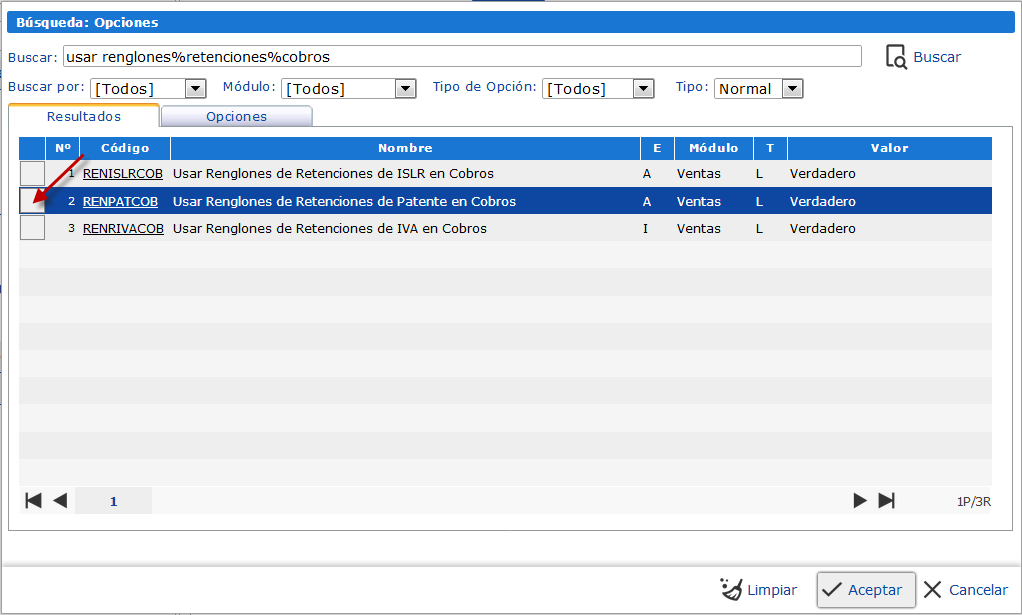1022x615 pixels.
Task: Go to the next results page
Action: 860,500
